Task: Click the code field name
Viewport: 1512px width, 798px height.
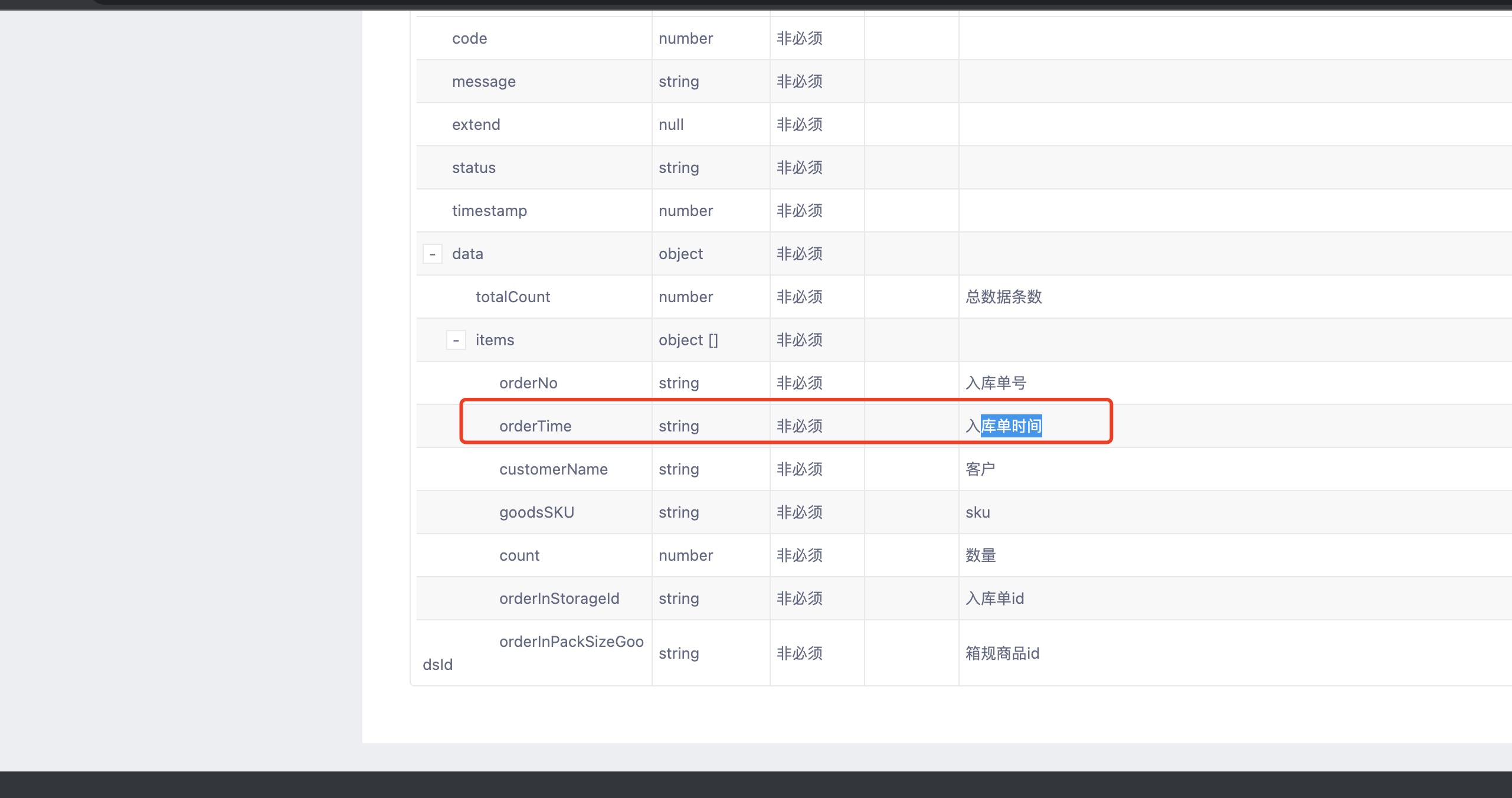Action: pyautogui.click(x=469, y=38)
